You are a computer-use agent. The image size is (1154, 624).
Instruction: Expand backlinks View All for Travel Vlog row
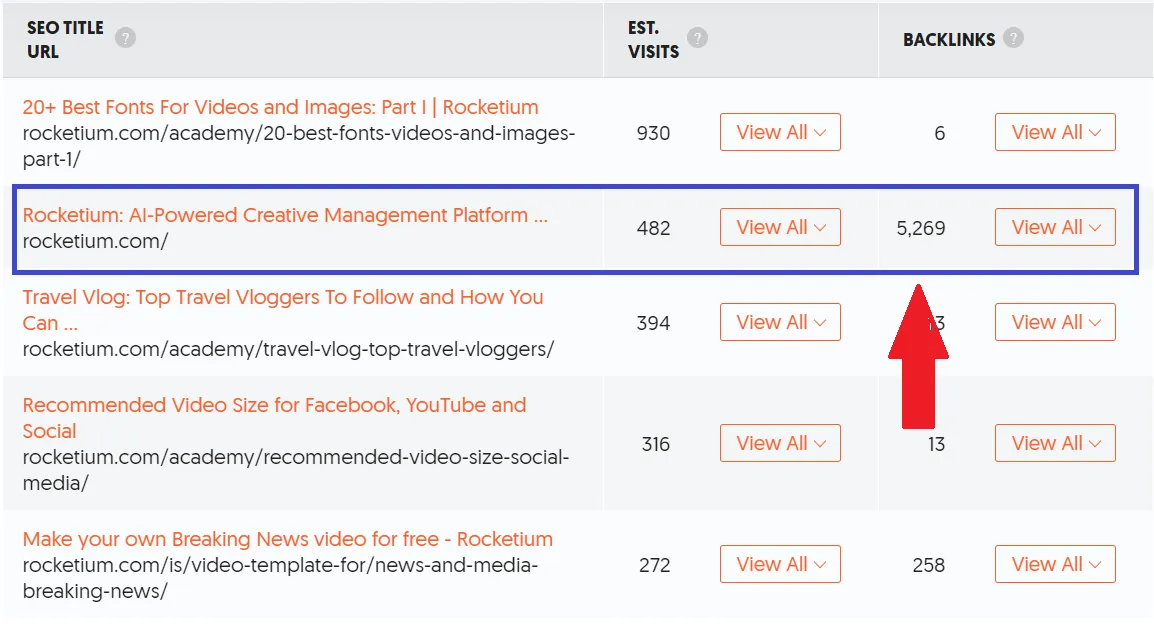1055,322
